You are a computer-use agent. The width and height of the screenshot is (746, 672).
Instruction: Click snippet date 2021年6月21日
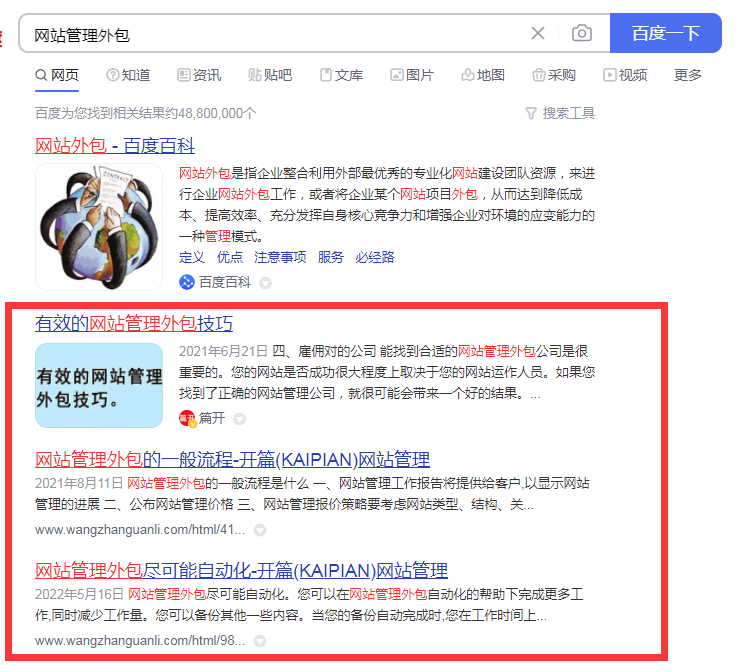click(x=223, y=351)
